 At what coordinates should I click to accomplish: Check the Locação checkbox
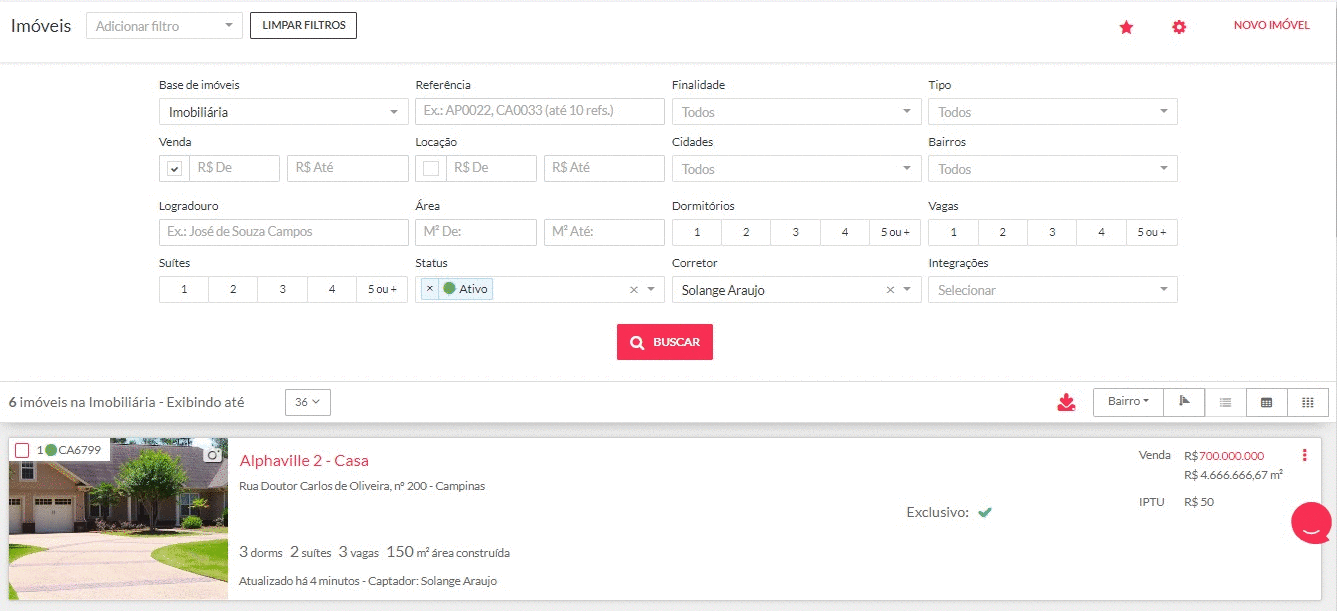tap(431, 169)
